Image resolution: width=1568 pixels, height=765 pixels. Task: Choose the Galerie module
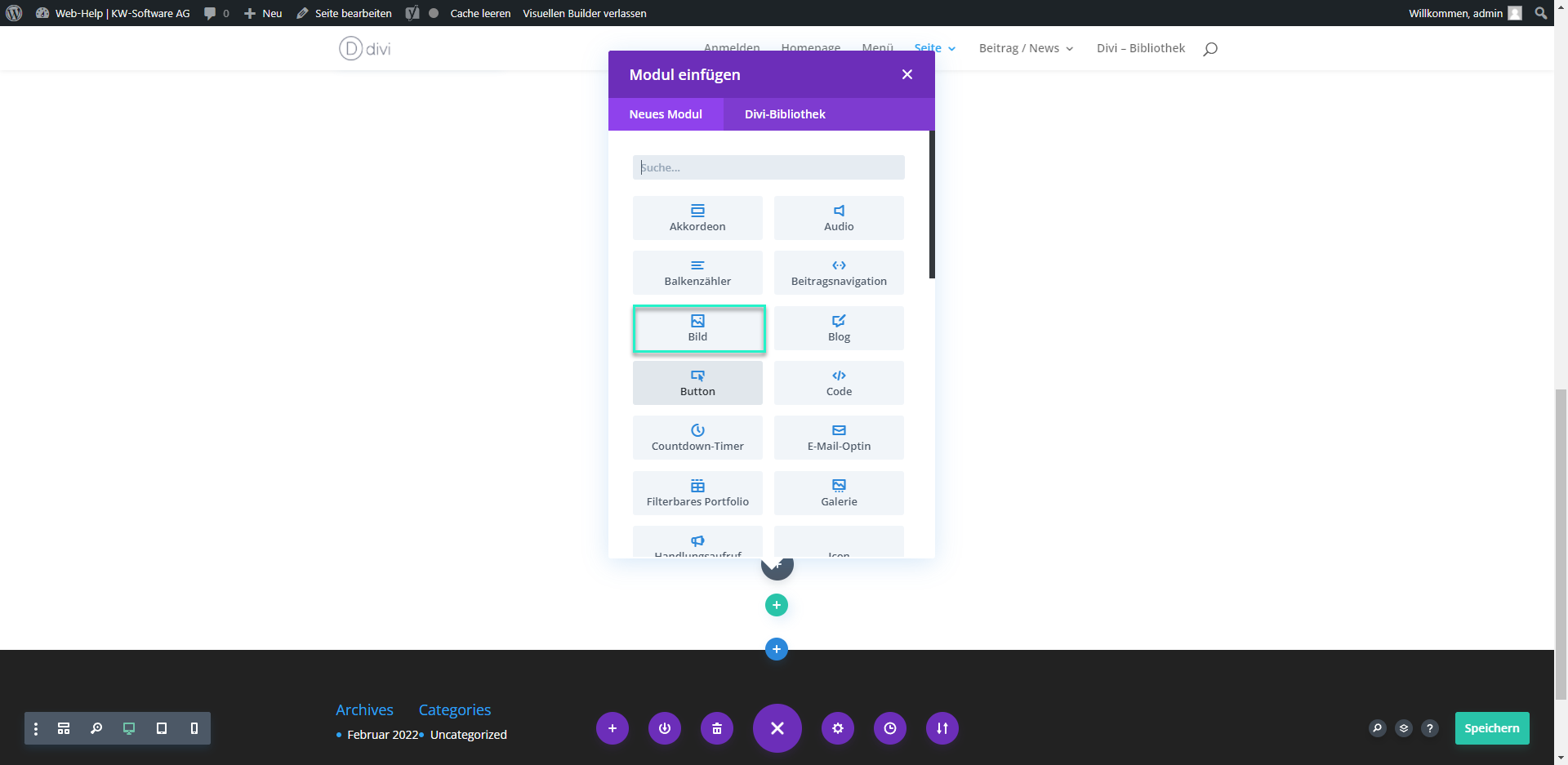pyautogui.click(x=839, y=493)
